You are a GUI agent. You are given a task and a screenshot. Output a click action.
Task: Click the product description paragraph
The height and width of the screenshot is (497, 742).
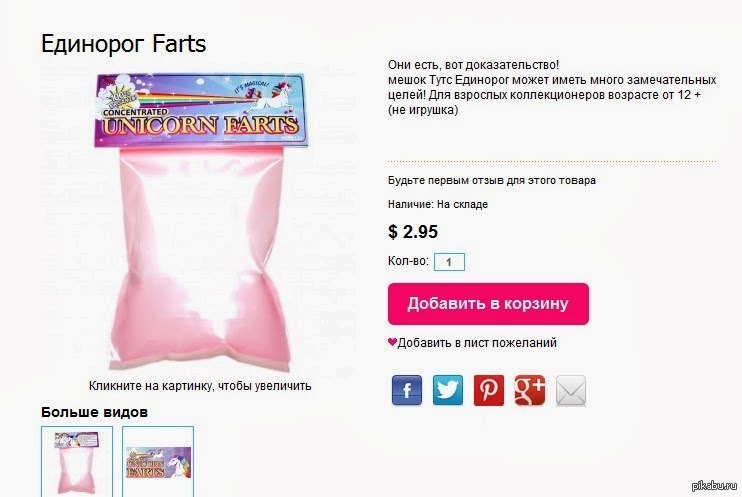pyautogui.click(x=552, y=87)
